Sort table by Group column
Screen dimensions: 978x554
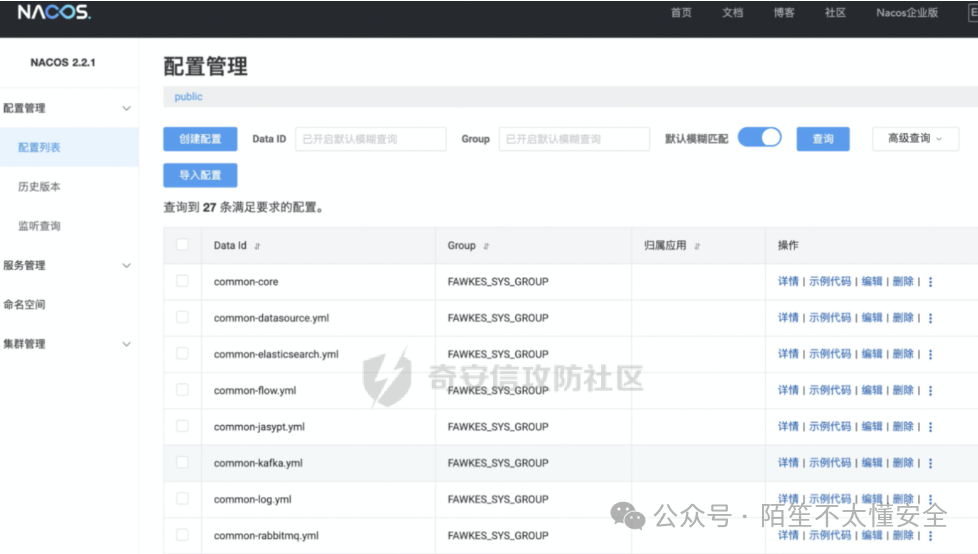click(x=486, y=246)
